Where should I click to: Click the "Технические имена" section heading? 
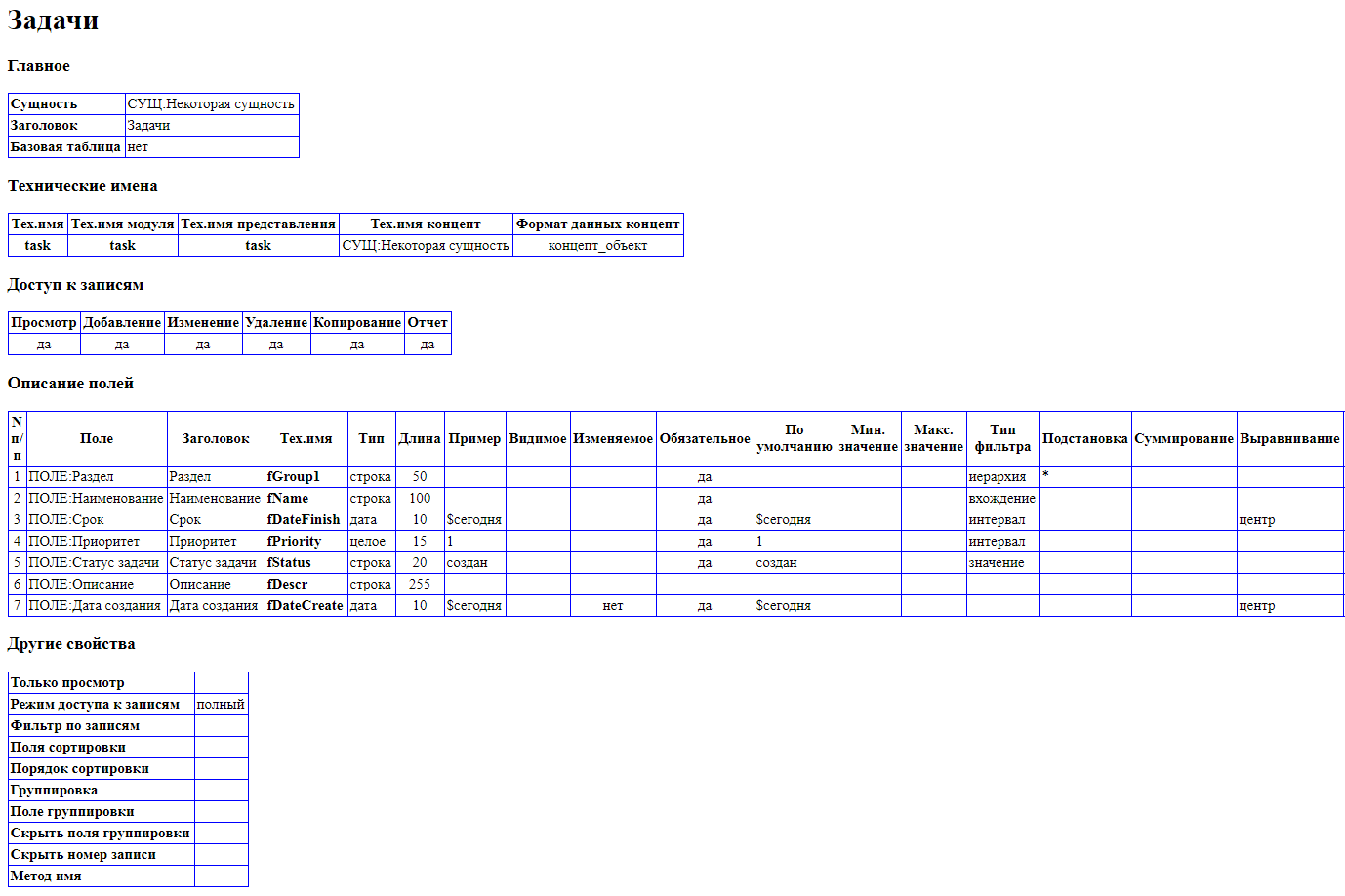(83, 186)
